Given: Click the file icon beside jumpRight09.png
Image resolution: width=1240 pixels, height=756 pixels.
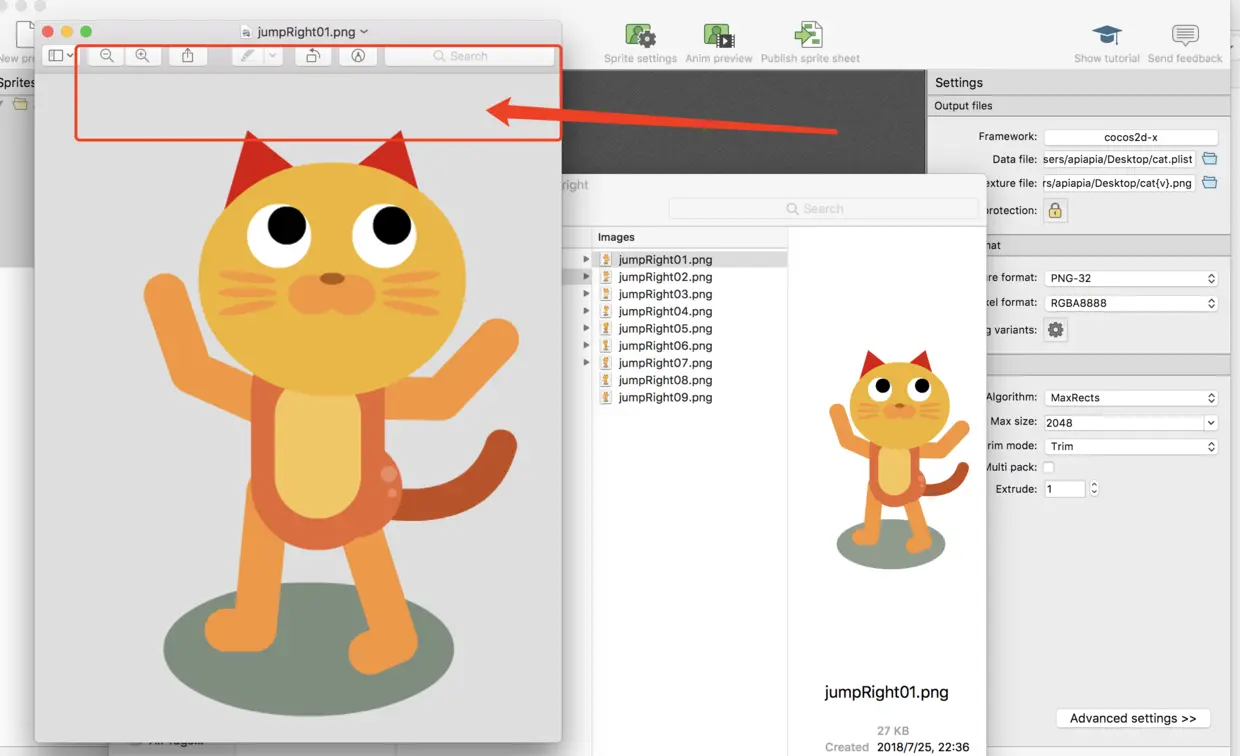Looking at the screenshot, I should (x=606, y=397).
